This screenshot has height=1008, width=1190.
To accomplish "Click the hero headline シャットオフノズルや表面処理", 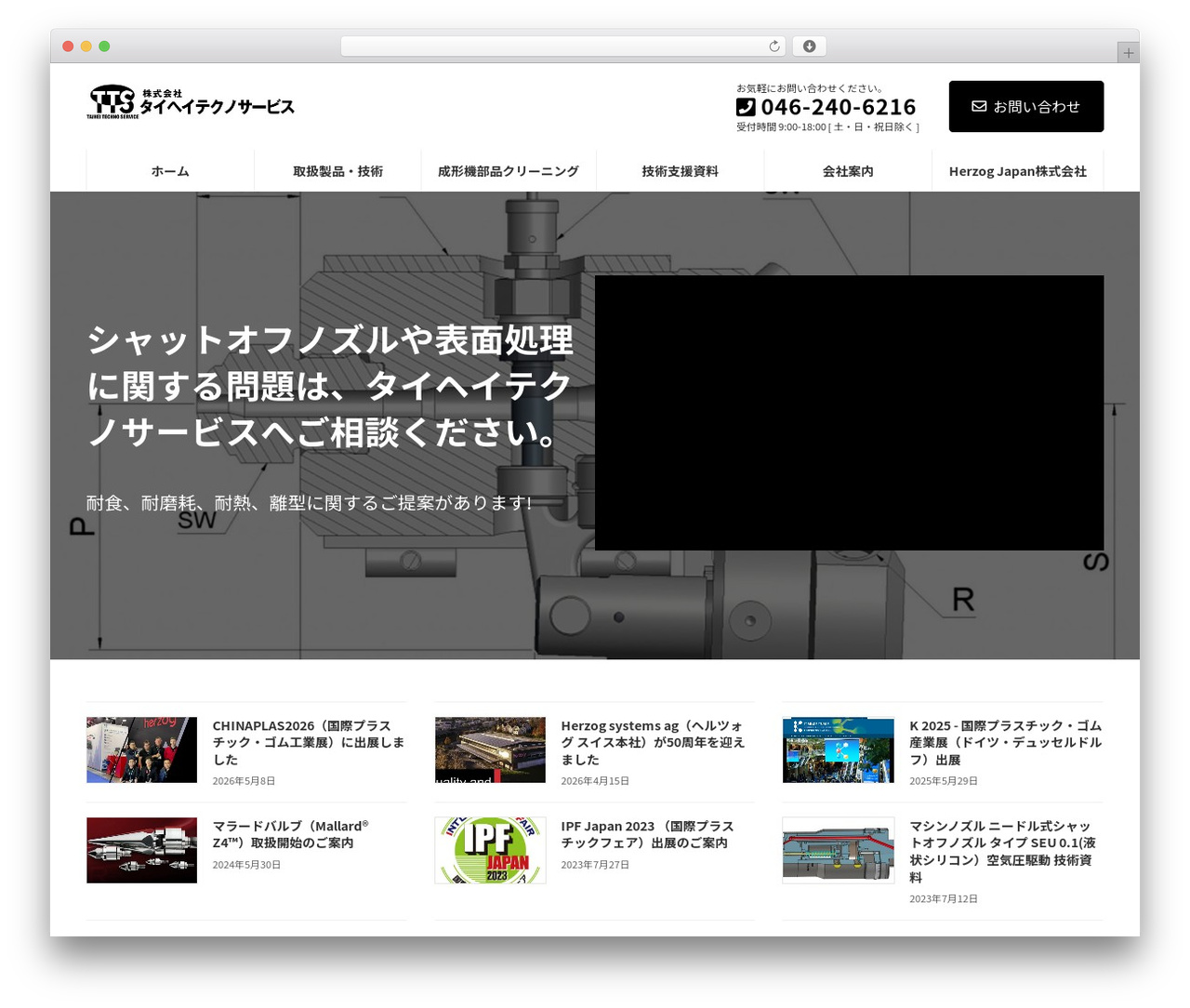I will click(331, 387).
